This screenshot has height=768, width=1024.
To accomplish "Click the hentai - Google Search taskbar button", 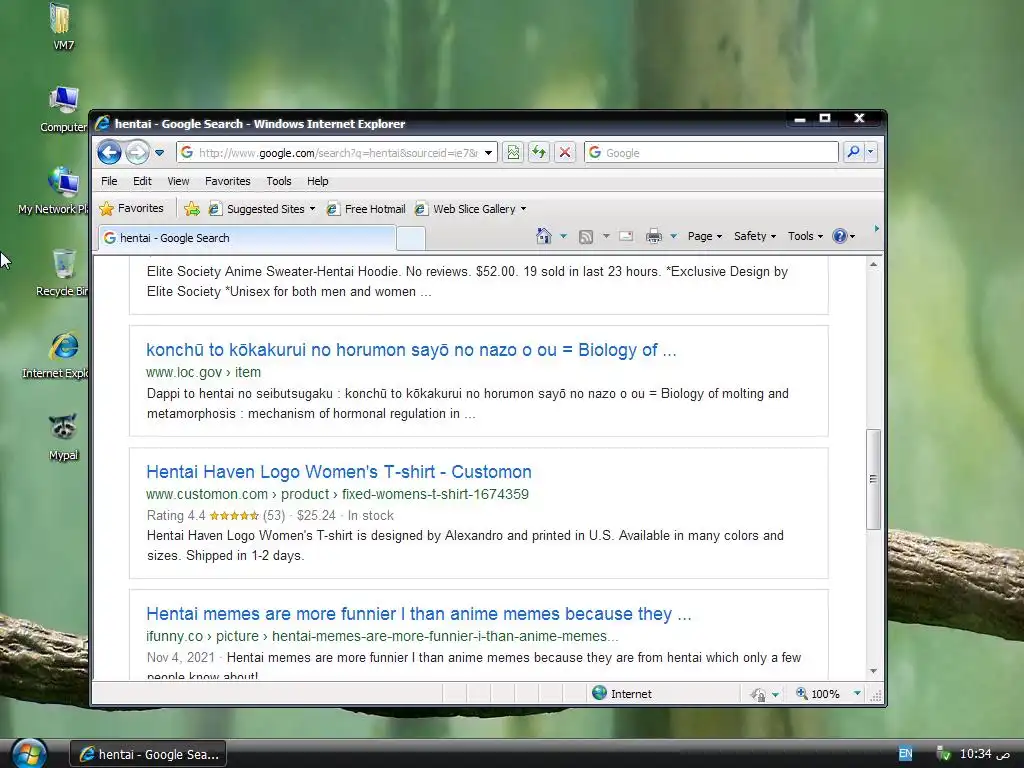I will click(x=149, y=754).
